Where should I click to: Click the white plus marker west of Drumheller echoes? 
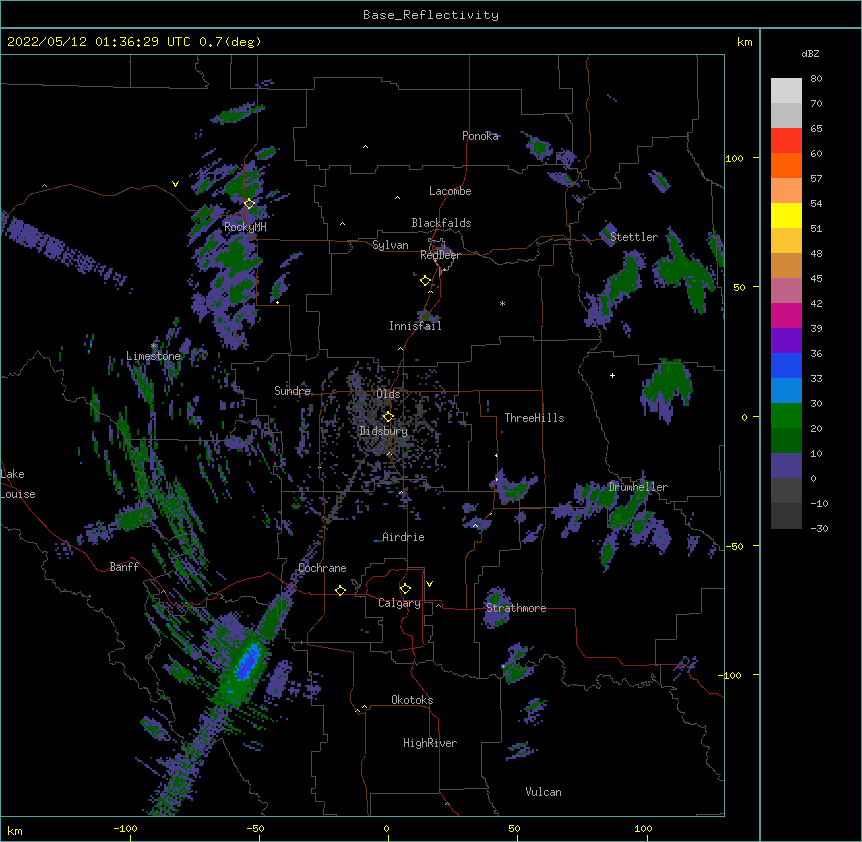(612, 375)
